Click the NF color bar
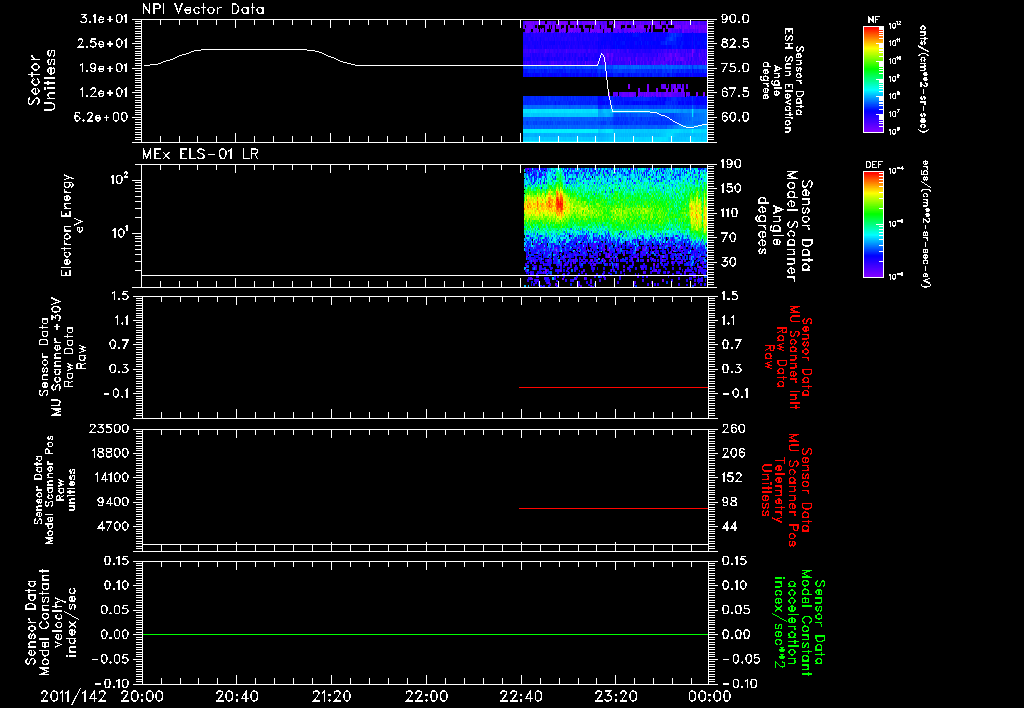This screenshot has height=708, width=1024. [874, 78]
